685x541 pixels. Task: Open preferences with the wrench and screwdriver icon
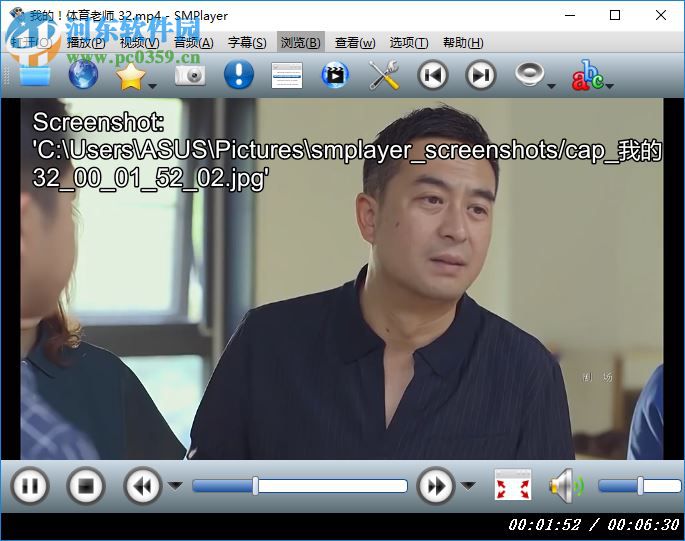tap(383, 75)
